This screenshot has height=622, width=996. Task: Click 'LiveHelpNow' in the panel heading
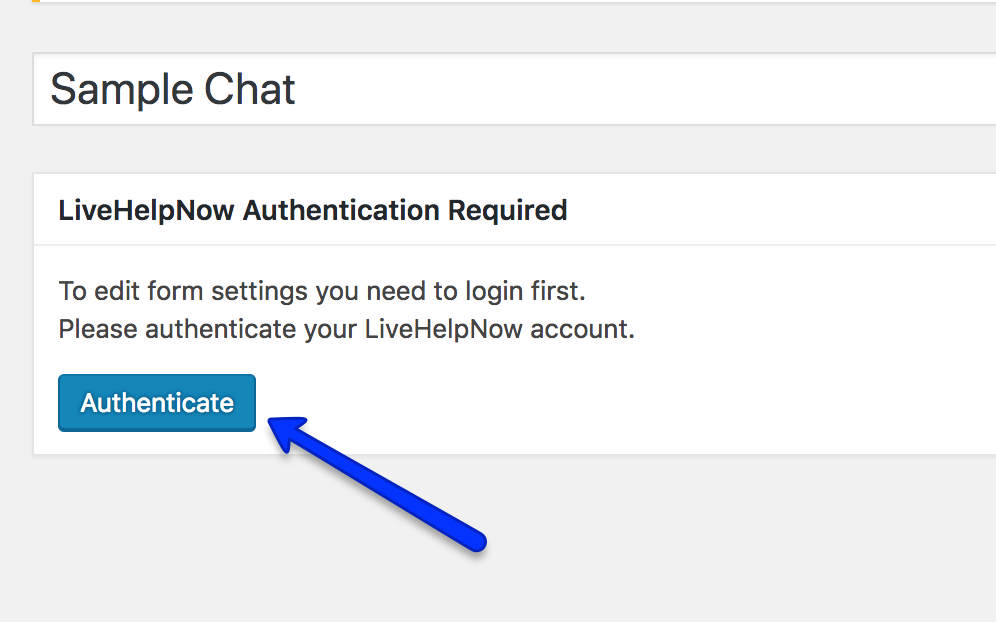point(146,211)
